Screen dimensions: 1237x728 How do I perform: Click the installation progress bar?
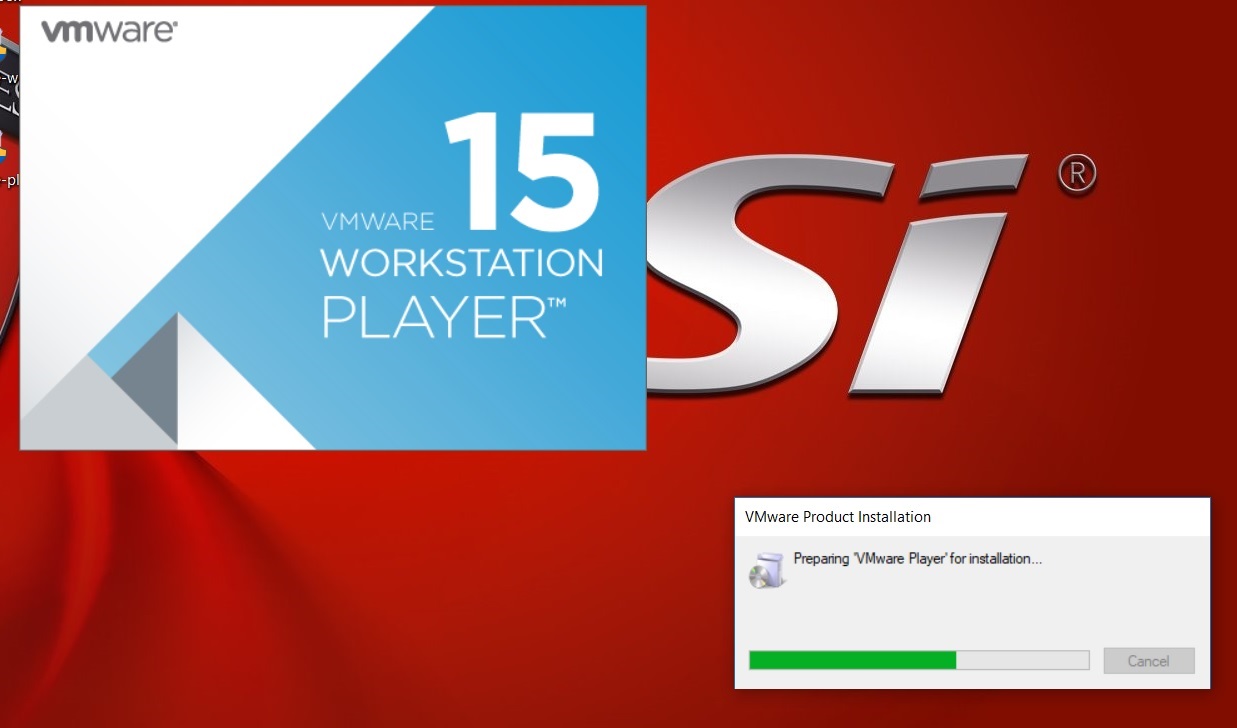coord(919,660)
